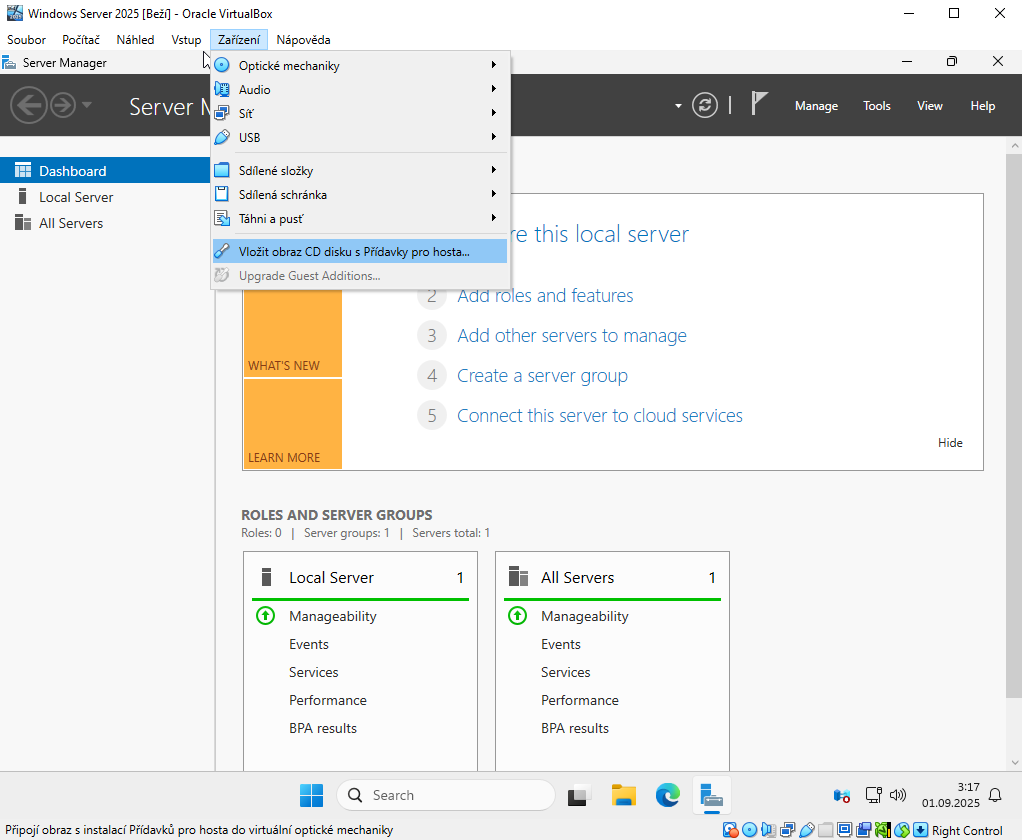Select Vložit obraz CD disku s Přídavky
The width and height of the screenshot is (1022, 840).
354,252
